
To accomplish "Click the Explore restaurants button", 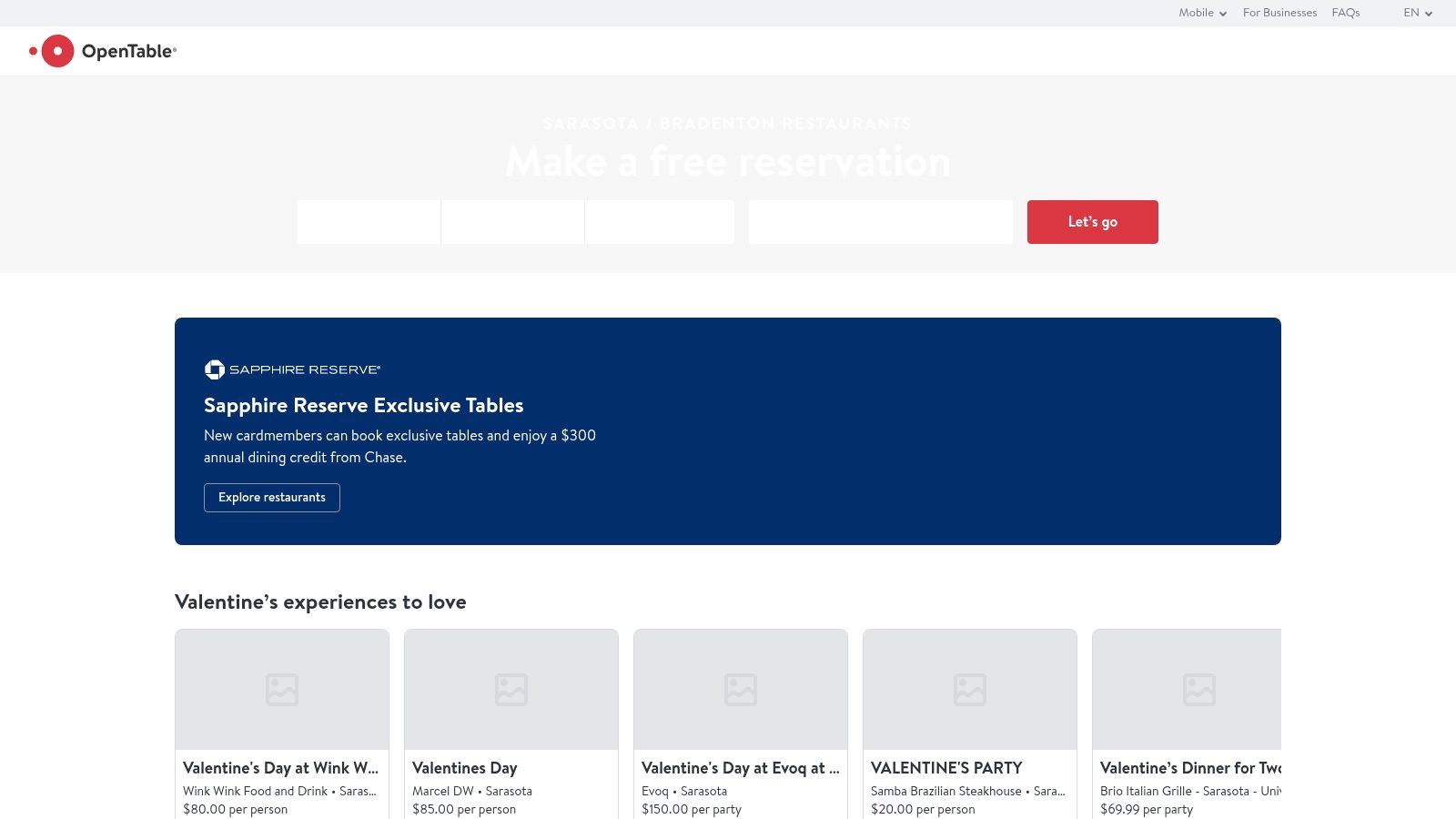I will pos(272,498).
